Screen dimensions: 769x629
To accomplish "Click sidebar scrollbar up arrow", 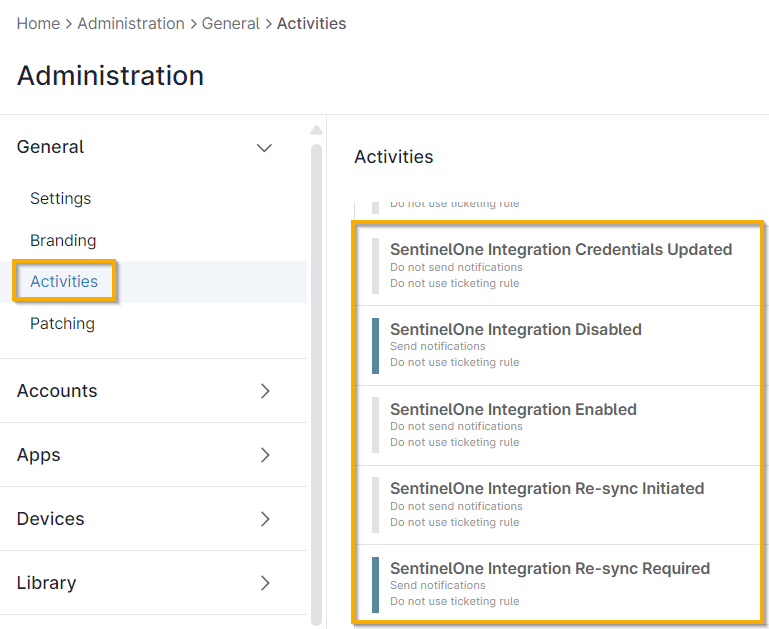I will click(x=317, y=130).
